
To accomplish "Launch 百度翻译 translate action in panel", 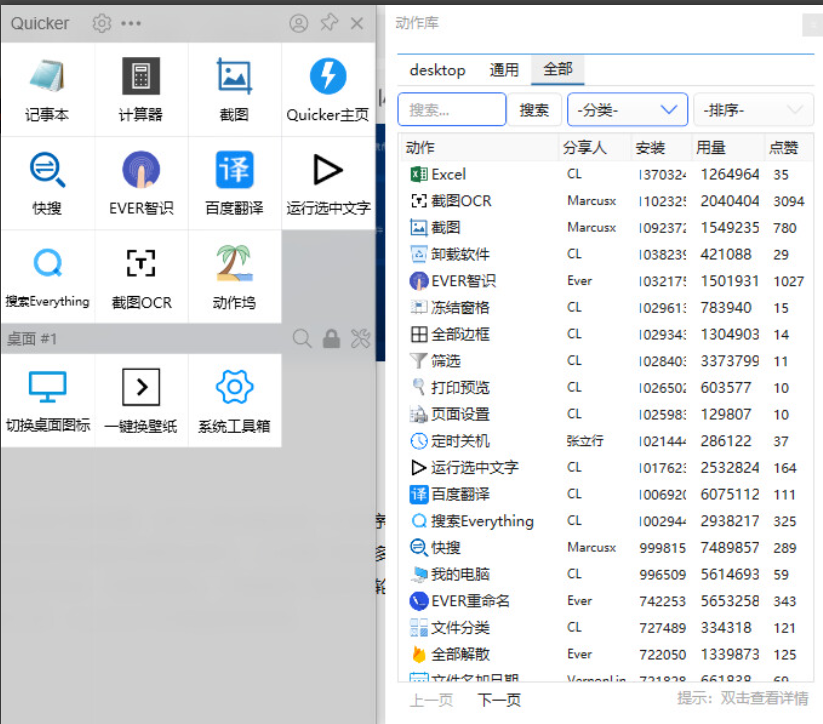I will coord(234,183).
